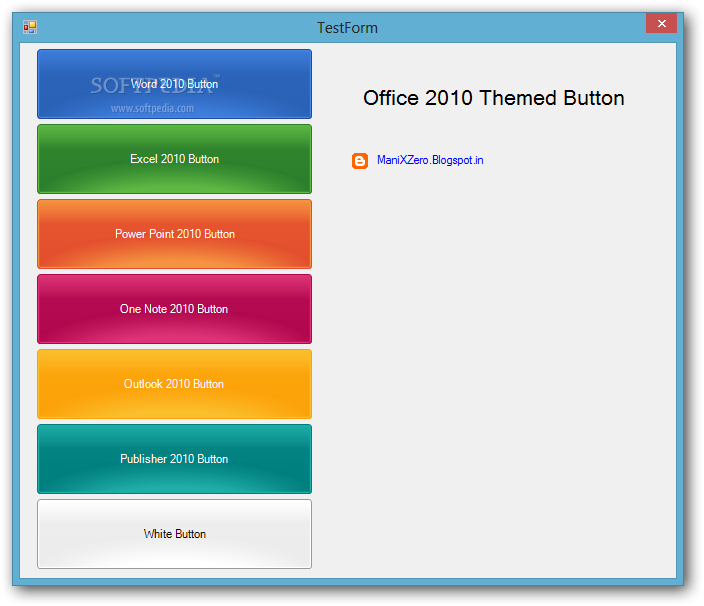The image size is (704, 606).
Task: Click the TestForm title text
Action: (348, 28)
